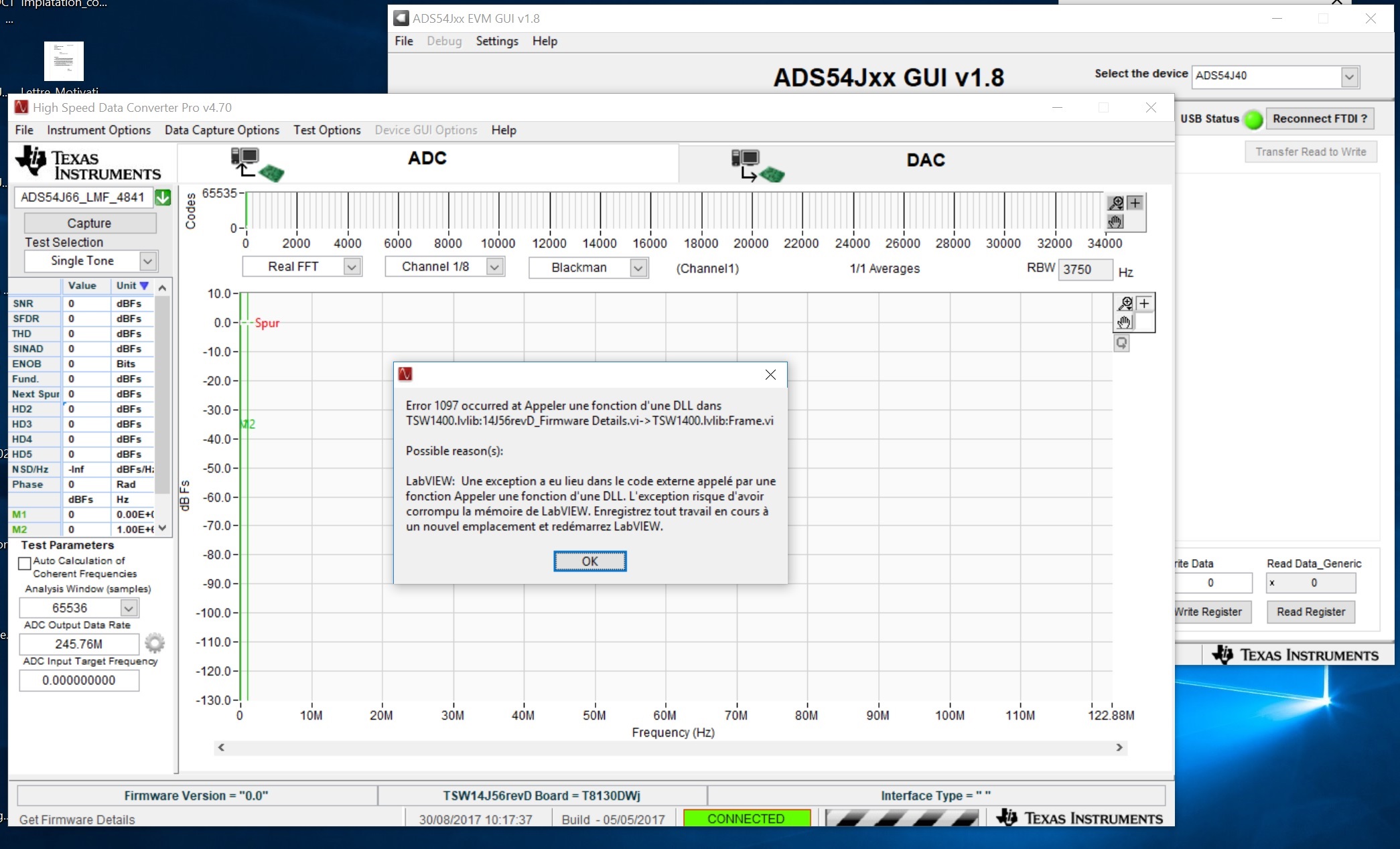Click the striped progress bar in status bar

click(902, 818)
